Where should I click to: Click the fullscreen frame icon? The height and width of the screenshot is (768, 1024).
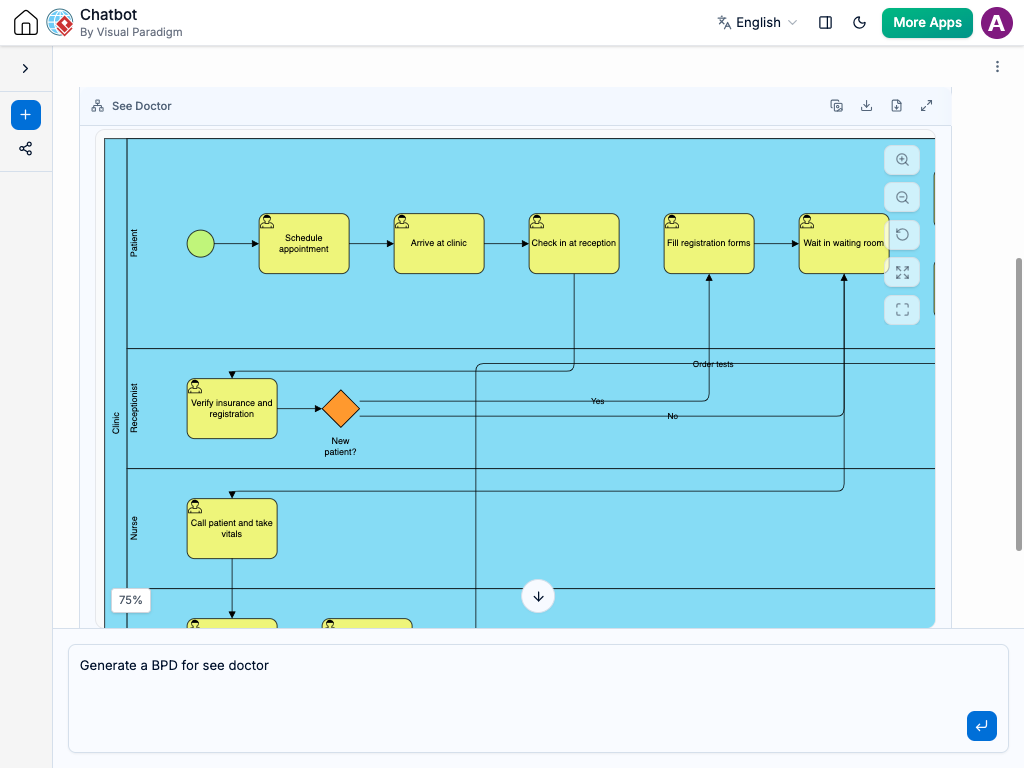click(x=902, y=310)
